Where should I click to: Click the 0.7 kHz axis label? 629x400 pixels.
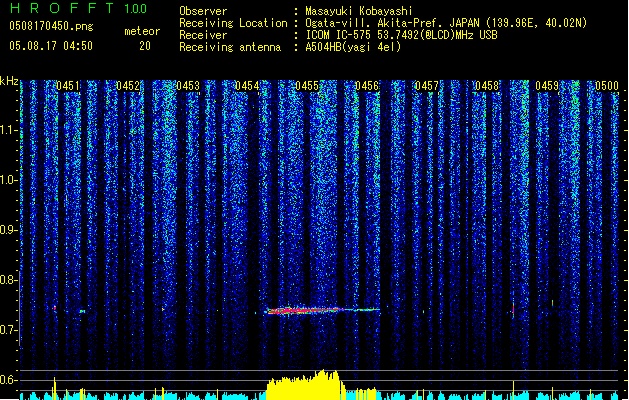[x=8, y=330]
